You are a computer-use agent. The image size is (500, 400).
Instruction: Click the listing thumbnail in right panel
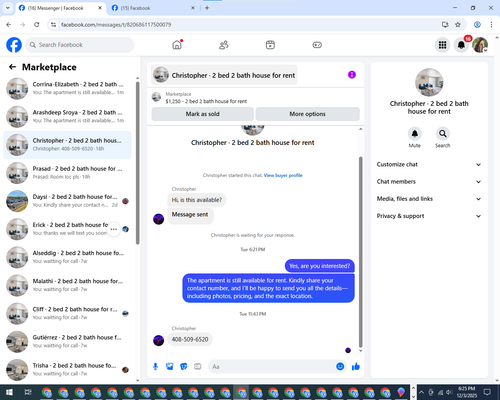pyautogui.click(x=429, y=82)
